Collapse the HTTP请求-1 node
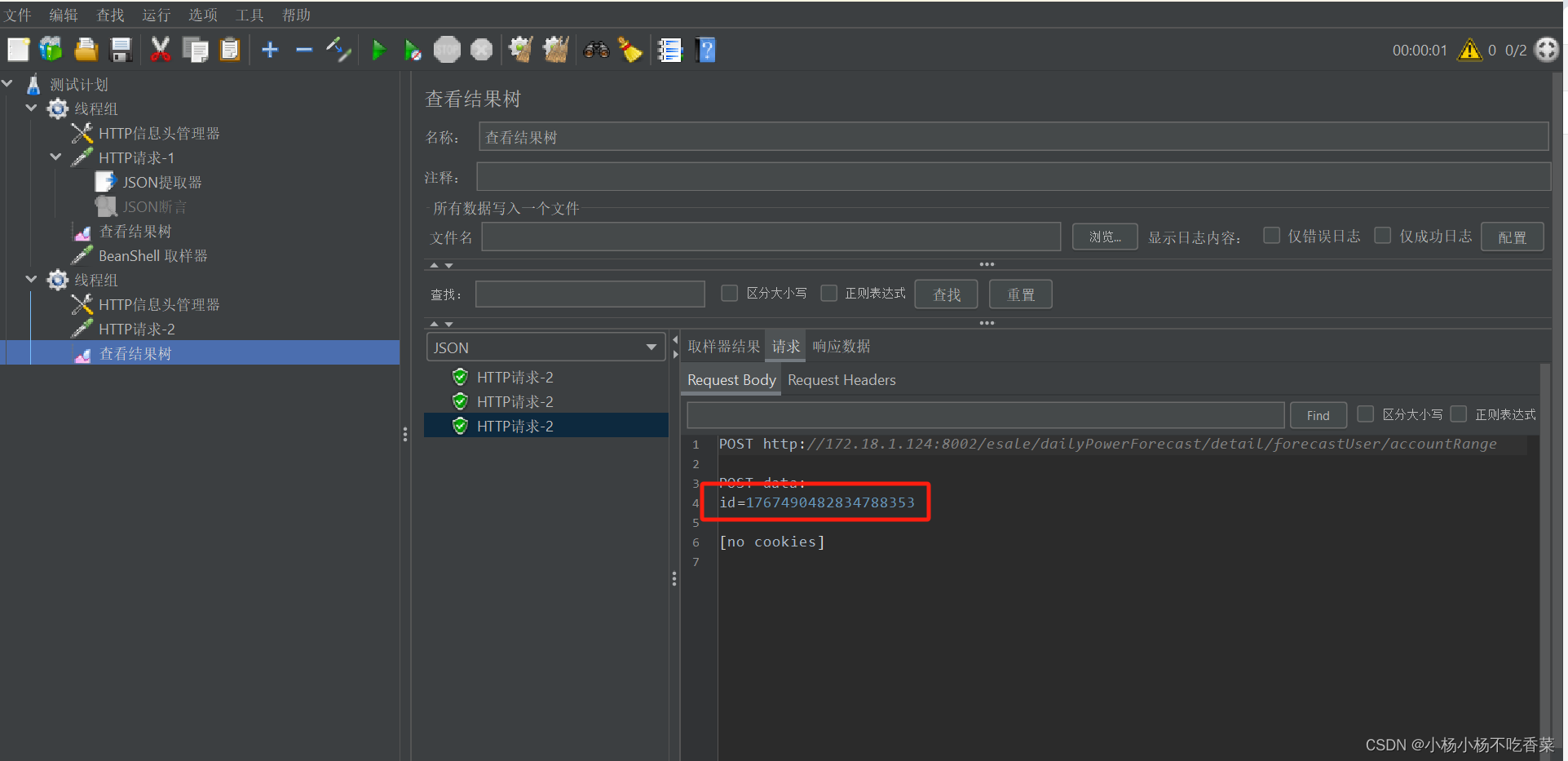The width and height of the screenshot is (1568, 761). pyautogui.click(x=55, y=157)
